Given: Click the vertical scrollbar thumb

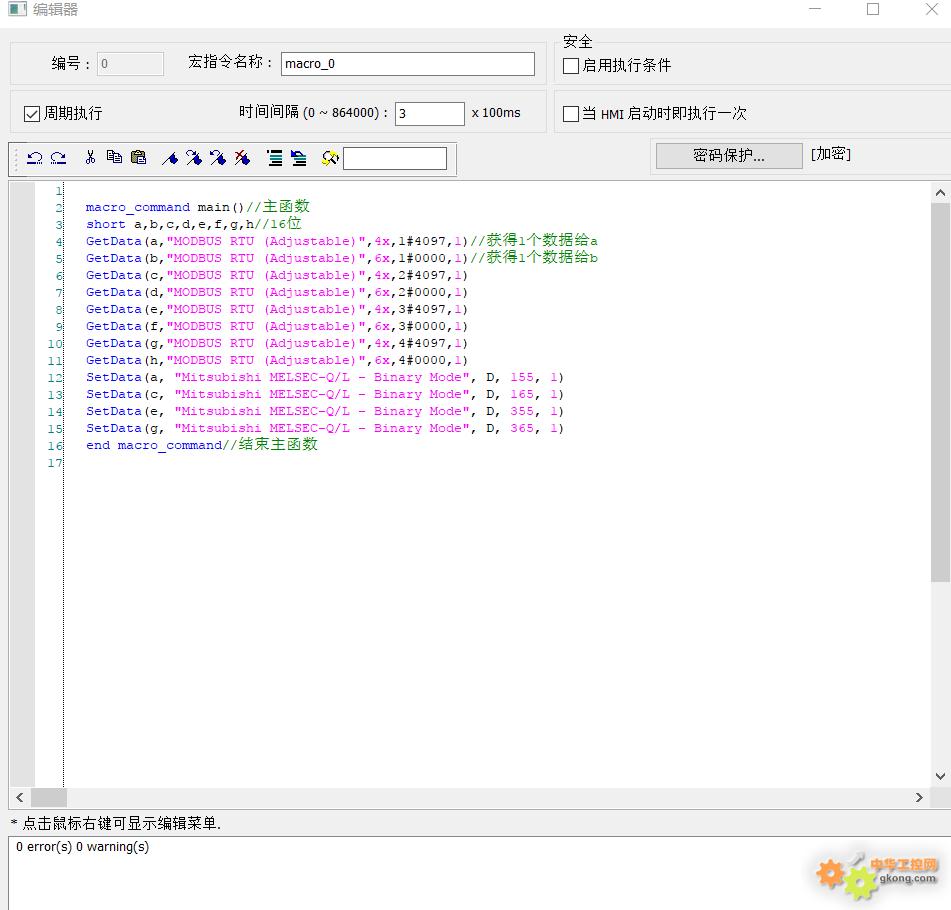Looking at the screenshot, I should (940, 393).
